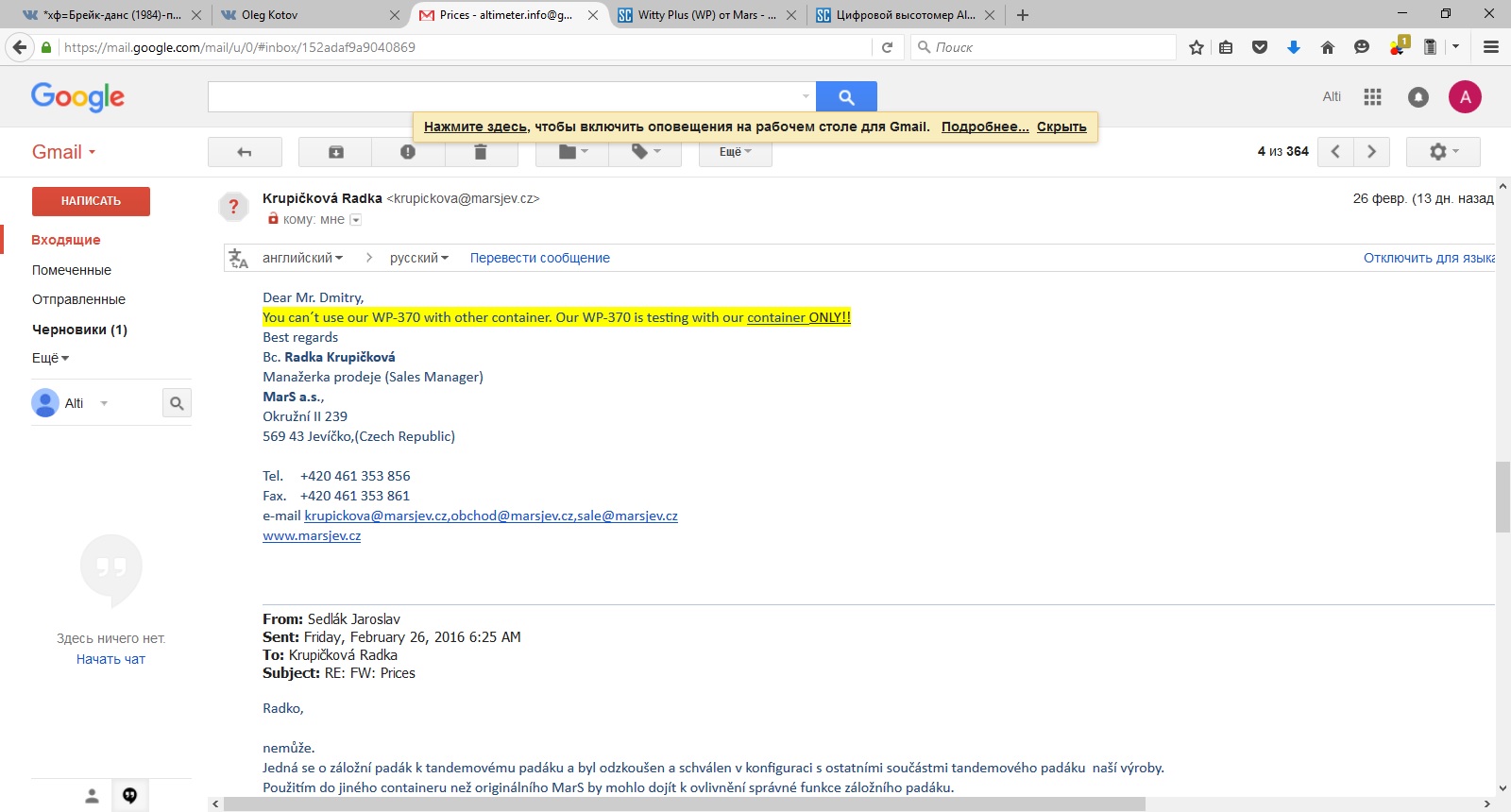
Task: Show message details via recipient arrow
Action: (x=356, y=220)
